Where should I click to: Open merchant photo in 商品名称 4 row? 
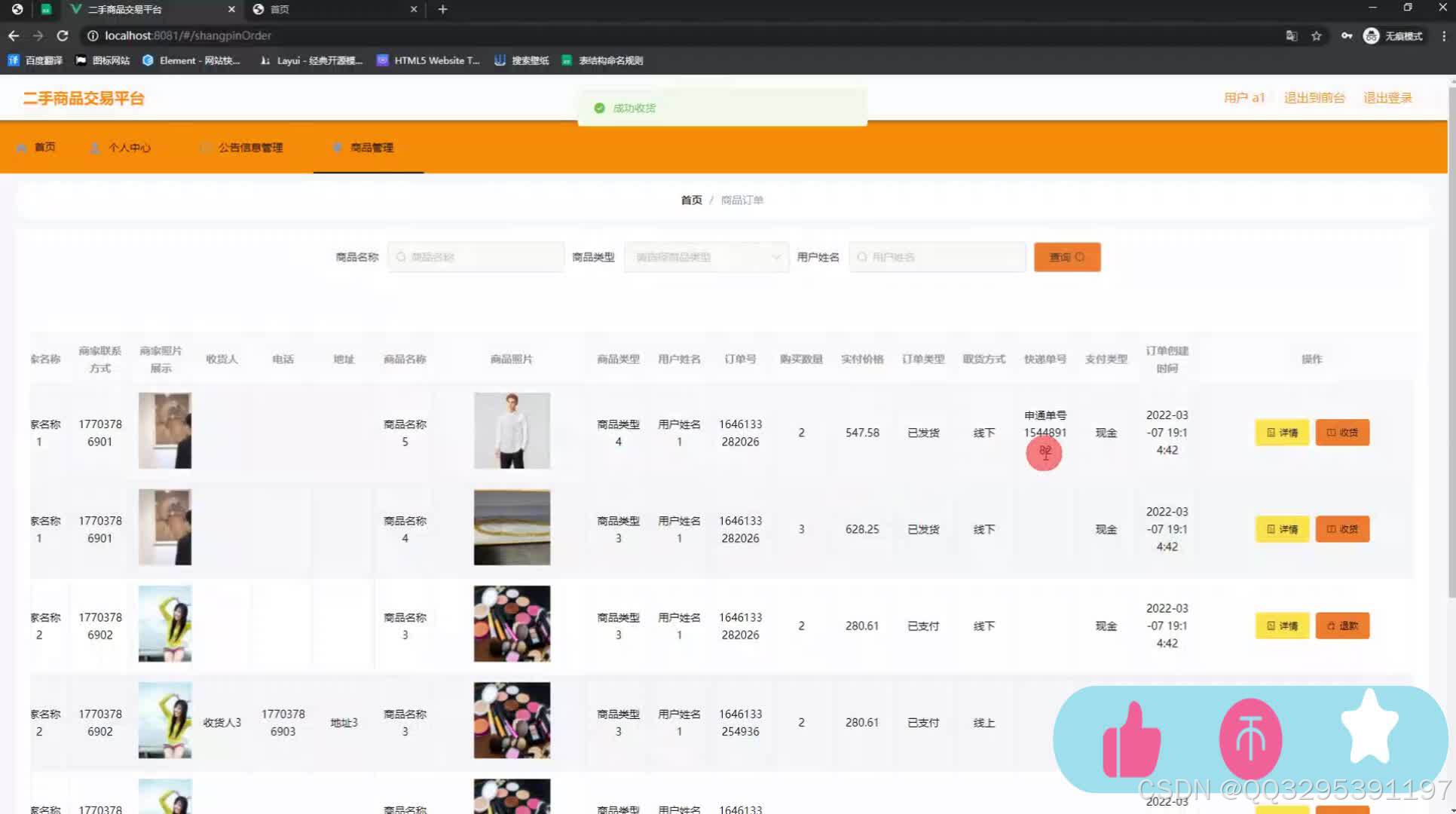point(165,527)
